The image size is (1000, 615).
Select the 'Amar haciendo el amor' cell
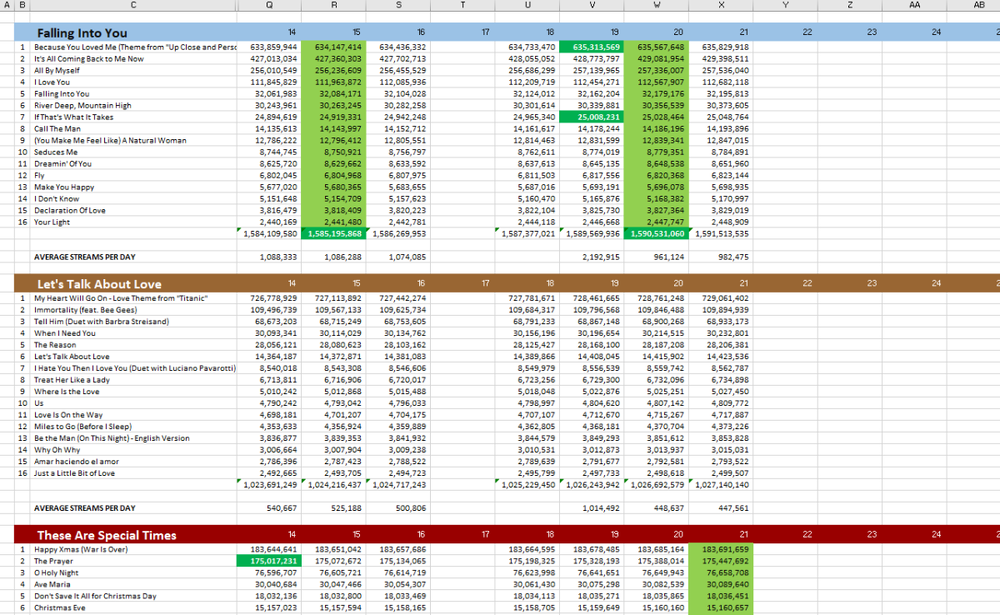click(133, 462)
